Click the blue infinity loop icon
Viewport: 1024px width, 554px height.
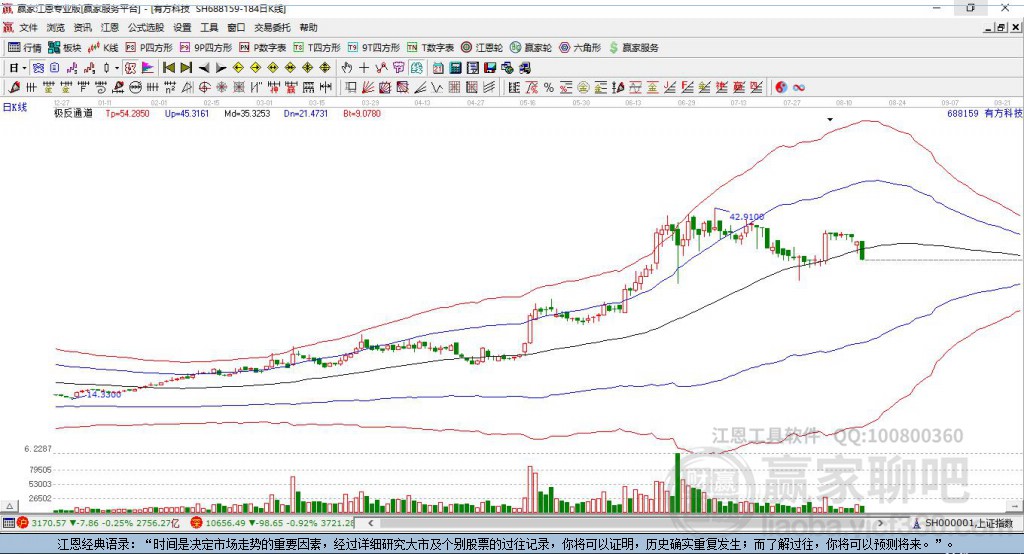pos(799,88)
